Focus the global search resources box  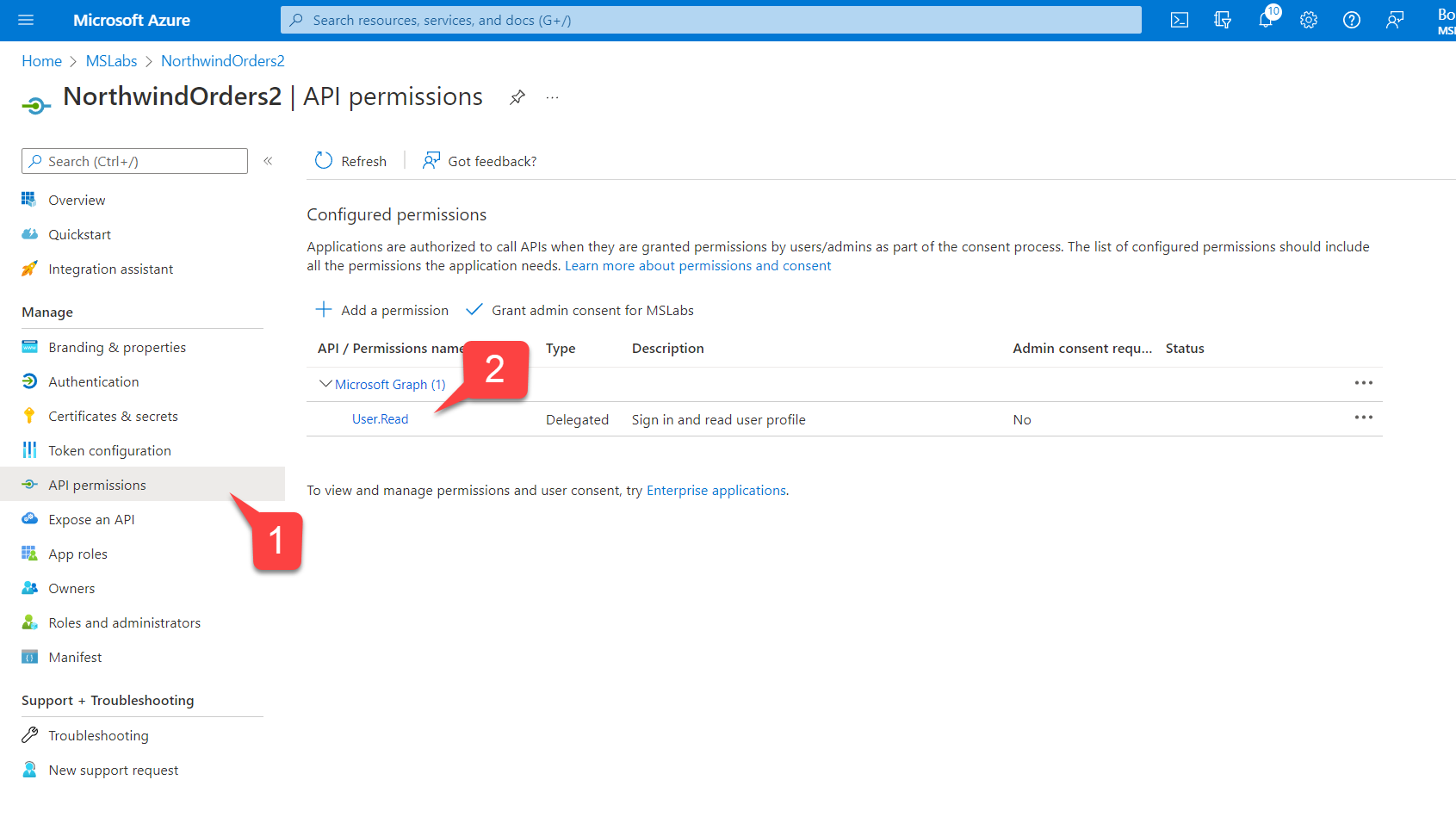point(711,20)
